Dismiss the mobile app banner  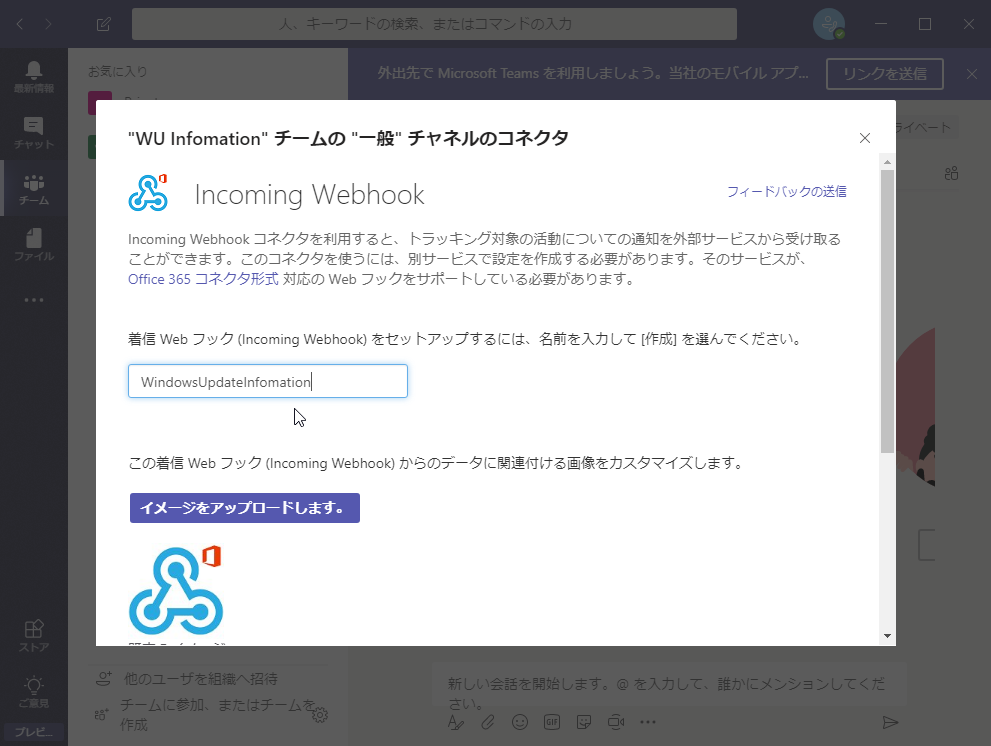[x=972, y=74]
